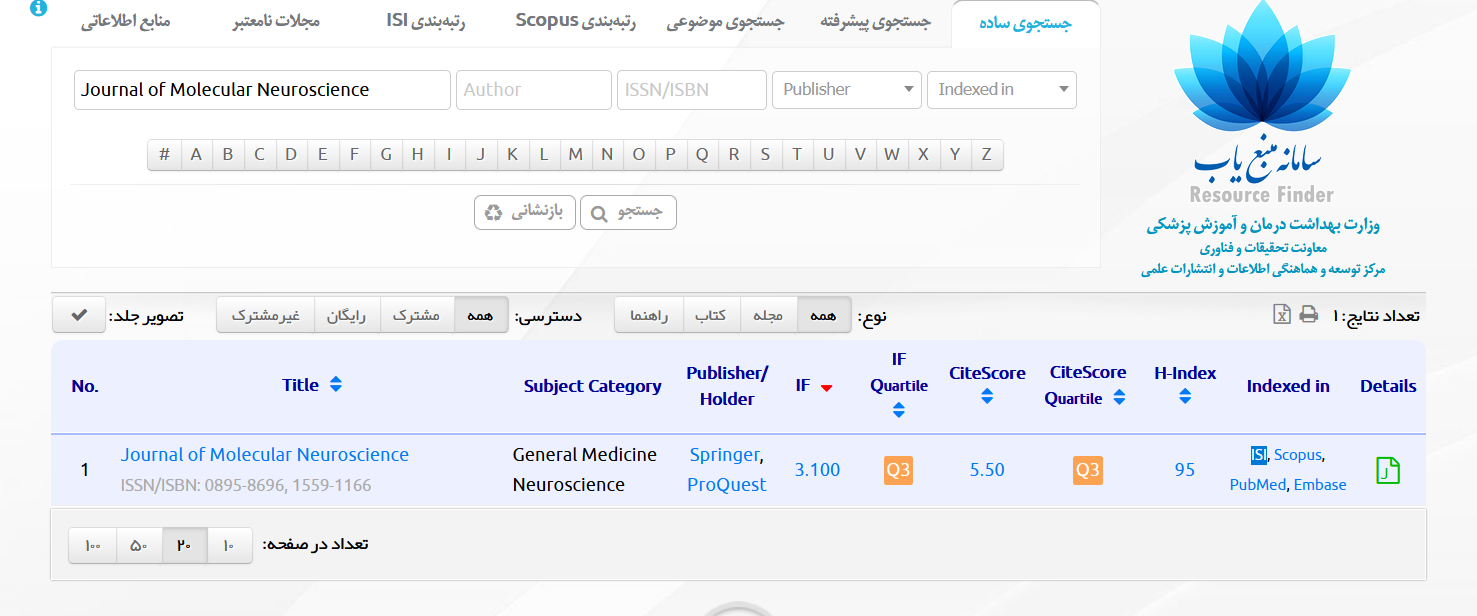Filter journals by letter M
Image resolution: width=1477 pixels, height=616 pixels.
point(575,154)
